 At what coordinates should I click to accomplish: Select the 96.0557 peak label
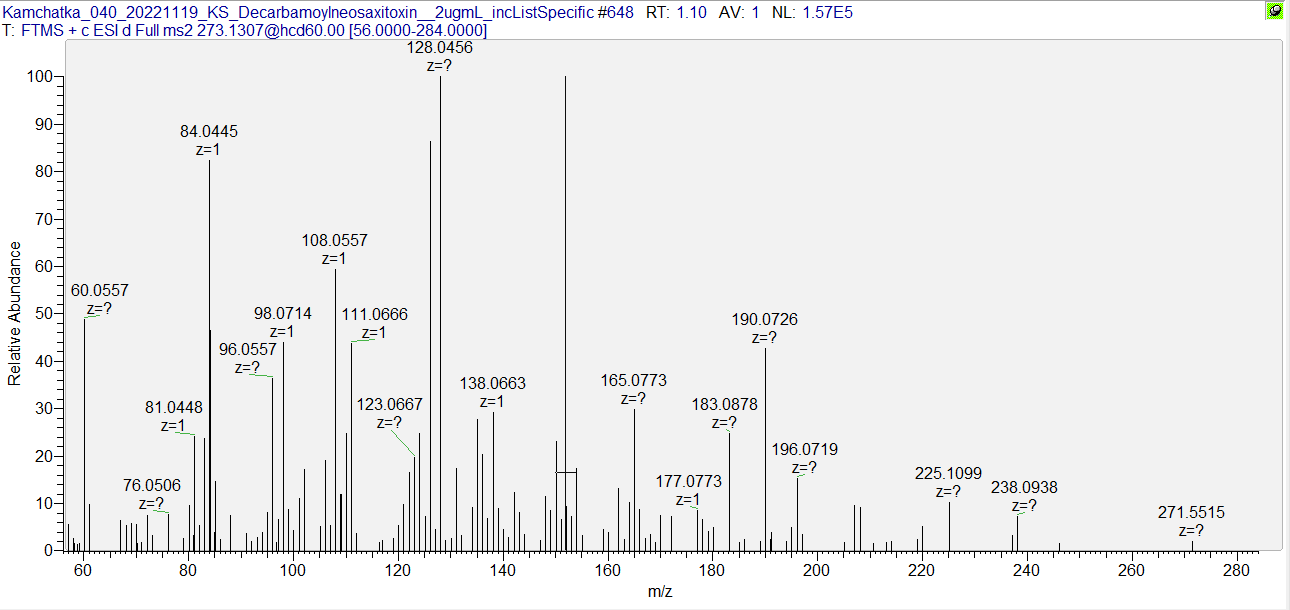(x=248, y=350)
